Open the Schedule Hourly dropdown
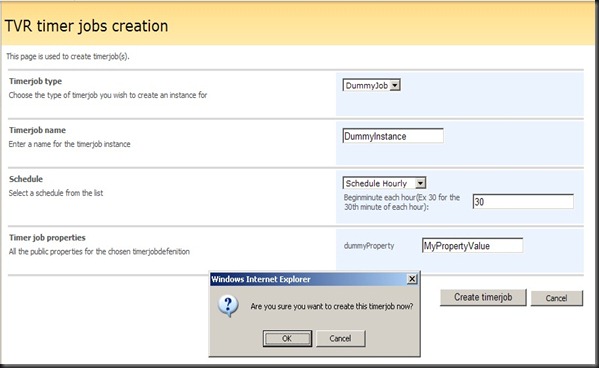The image size is (599, 368). point(384,183)
